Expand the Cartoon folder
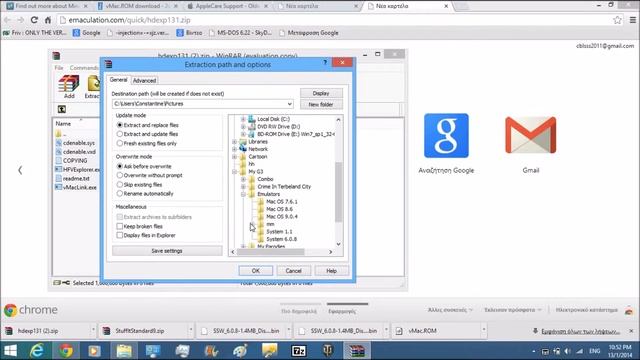Screen dimensions: 640x360 pyautogui.click(x=235, y=157)
